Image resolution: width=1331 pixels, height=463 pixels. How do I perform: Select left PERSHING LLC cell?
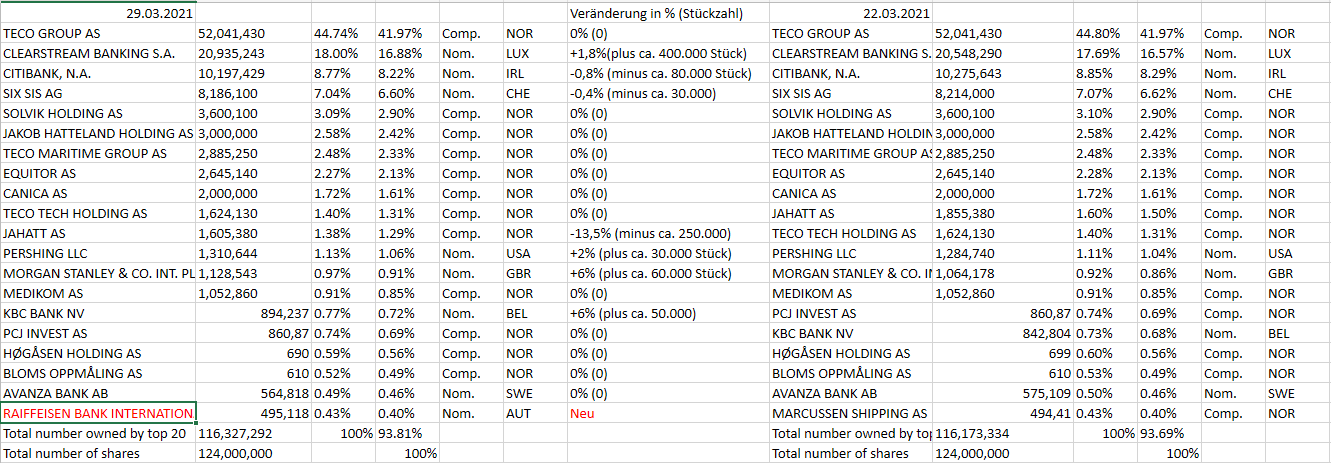[x=46, y=253]
